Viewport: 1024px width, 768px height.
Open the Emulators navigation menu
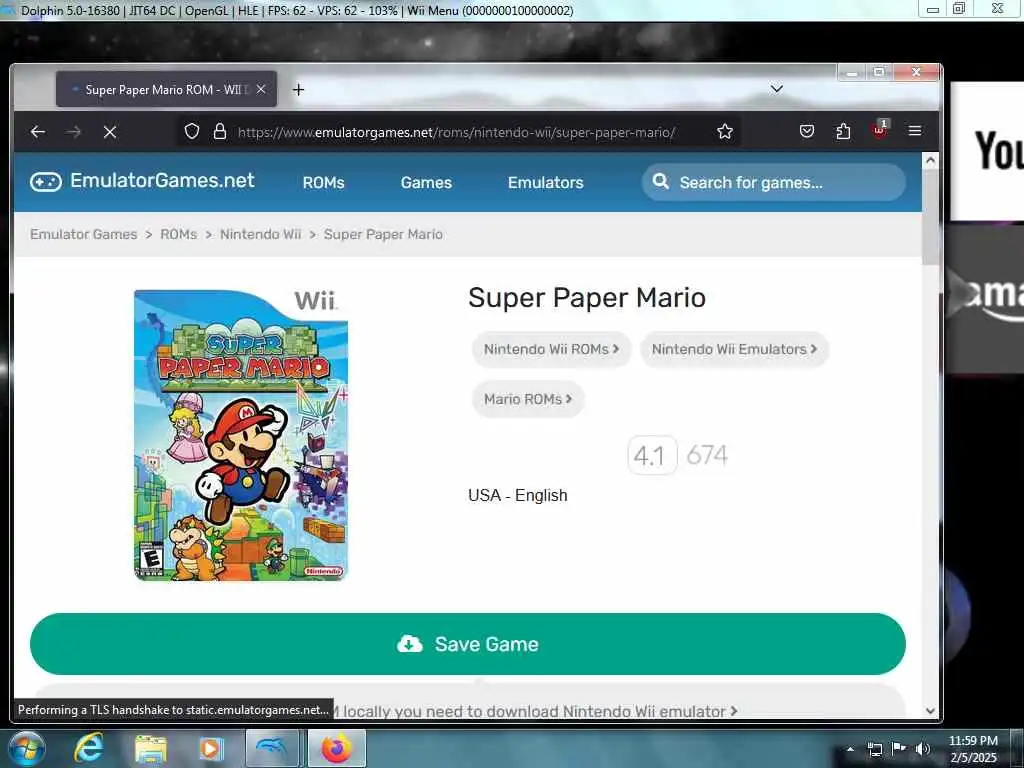point(545,183)
